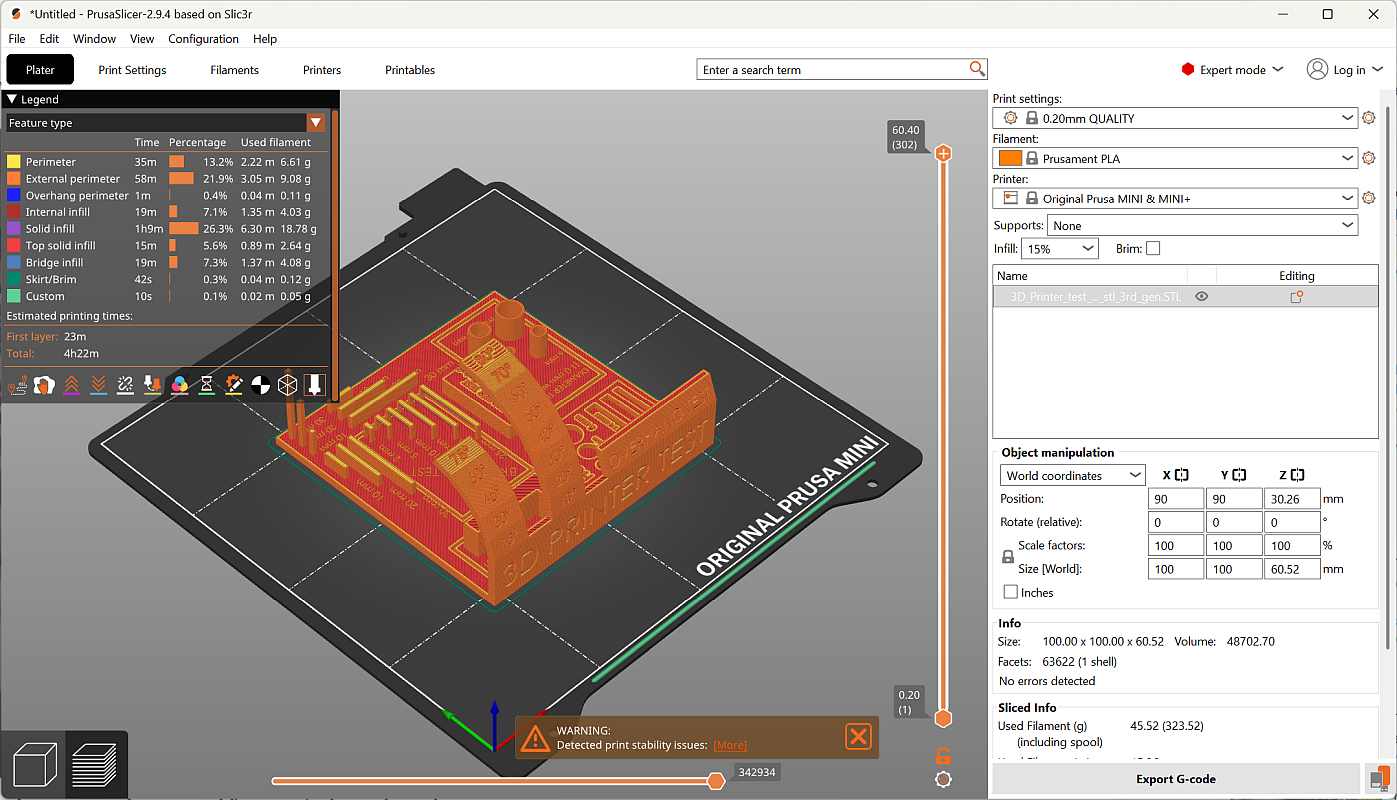Switch to the Print Settings tab

pyautogui.click(x=132, y=70)
